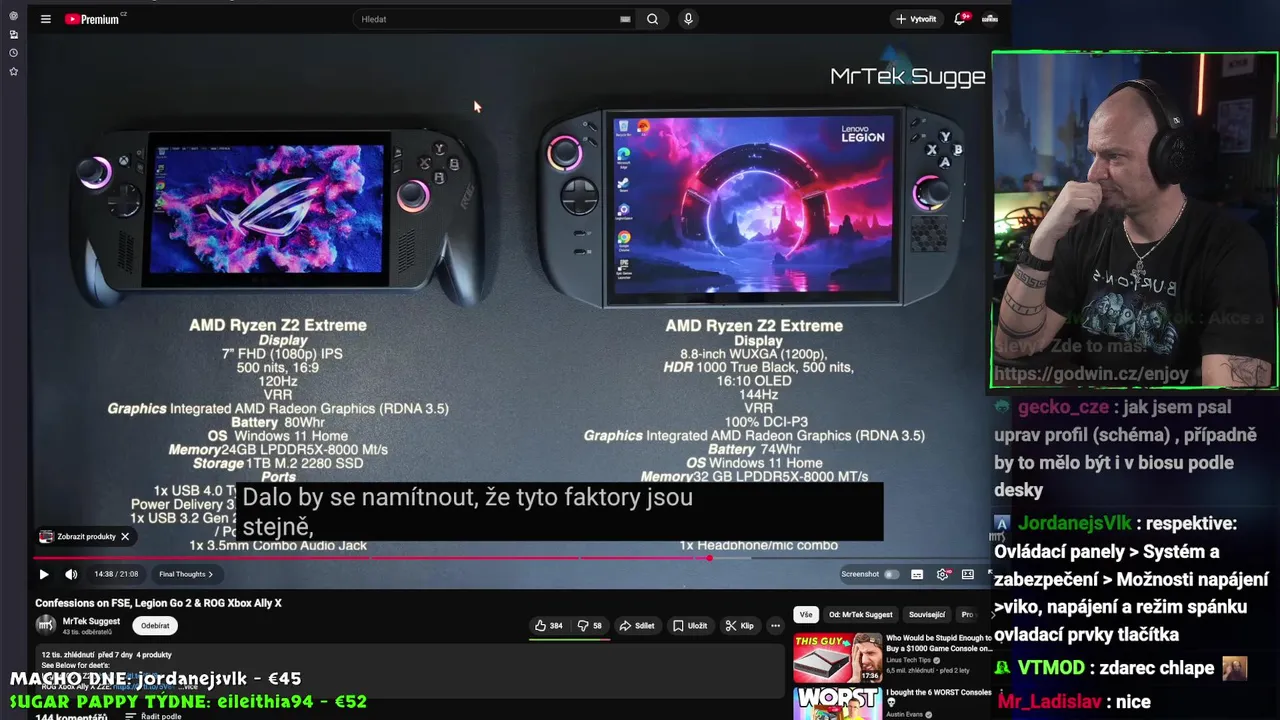This screenshot has width=1280, height=720.
Task: Open the on-screen keyboard icon in search box
Action: [x=625, y=19]
